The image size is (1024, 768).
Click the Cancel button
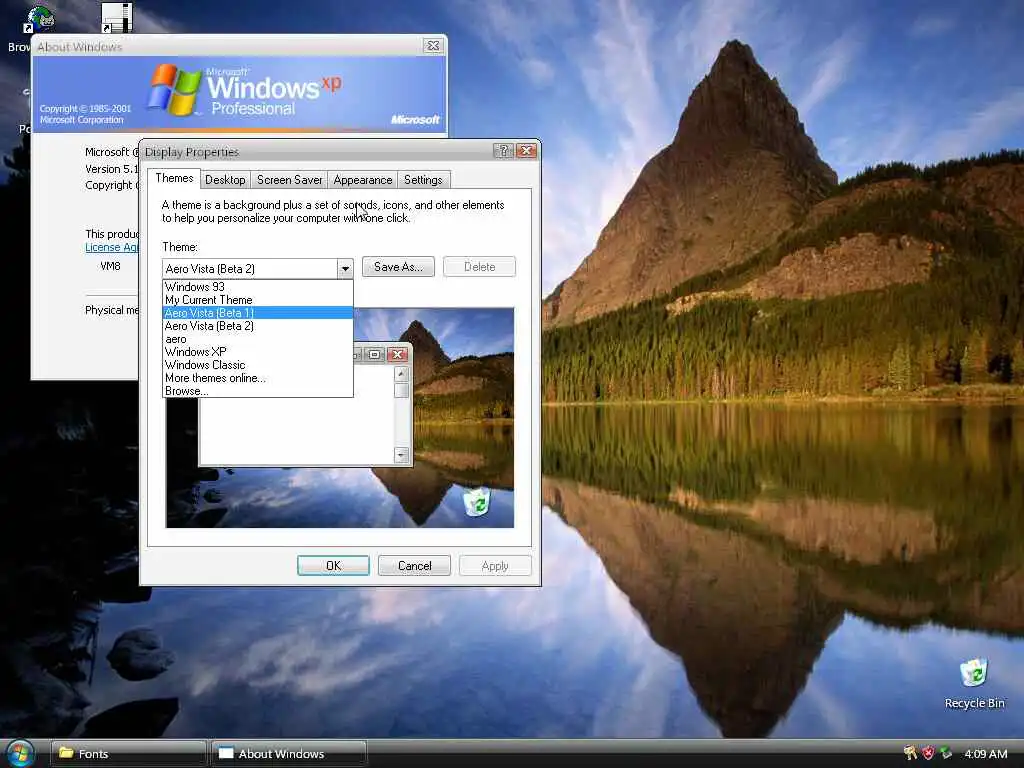coord(415,566)
